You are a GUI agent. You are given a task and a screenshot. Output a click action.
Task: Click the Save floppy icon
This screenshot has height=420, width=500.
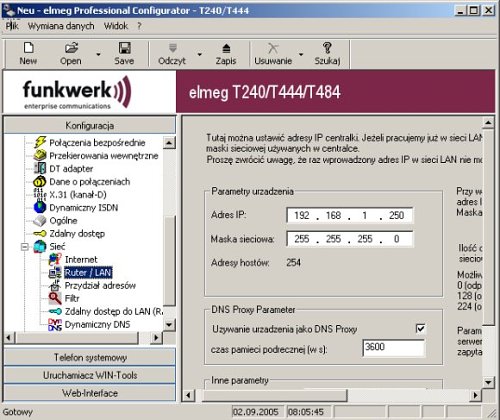pyautogui.click(x=125, y=48)
